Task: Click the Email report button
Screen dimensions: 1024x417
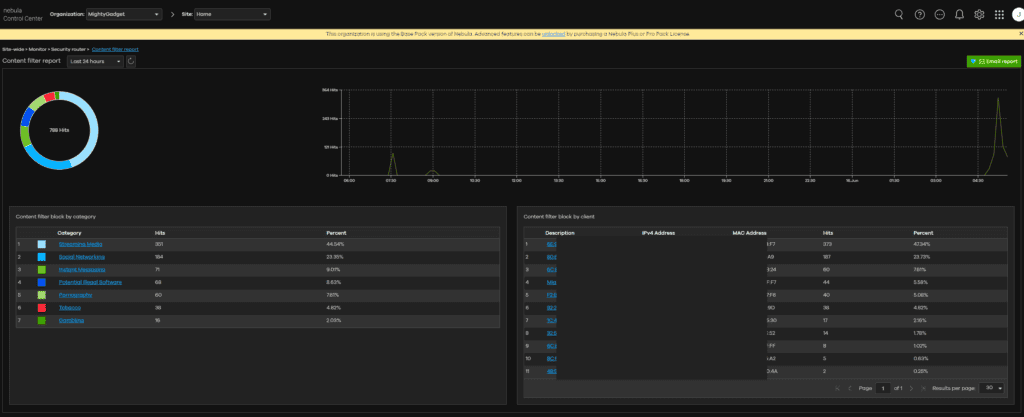Action: click(993, 61)
